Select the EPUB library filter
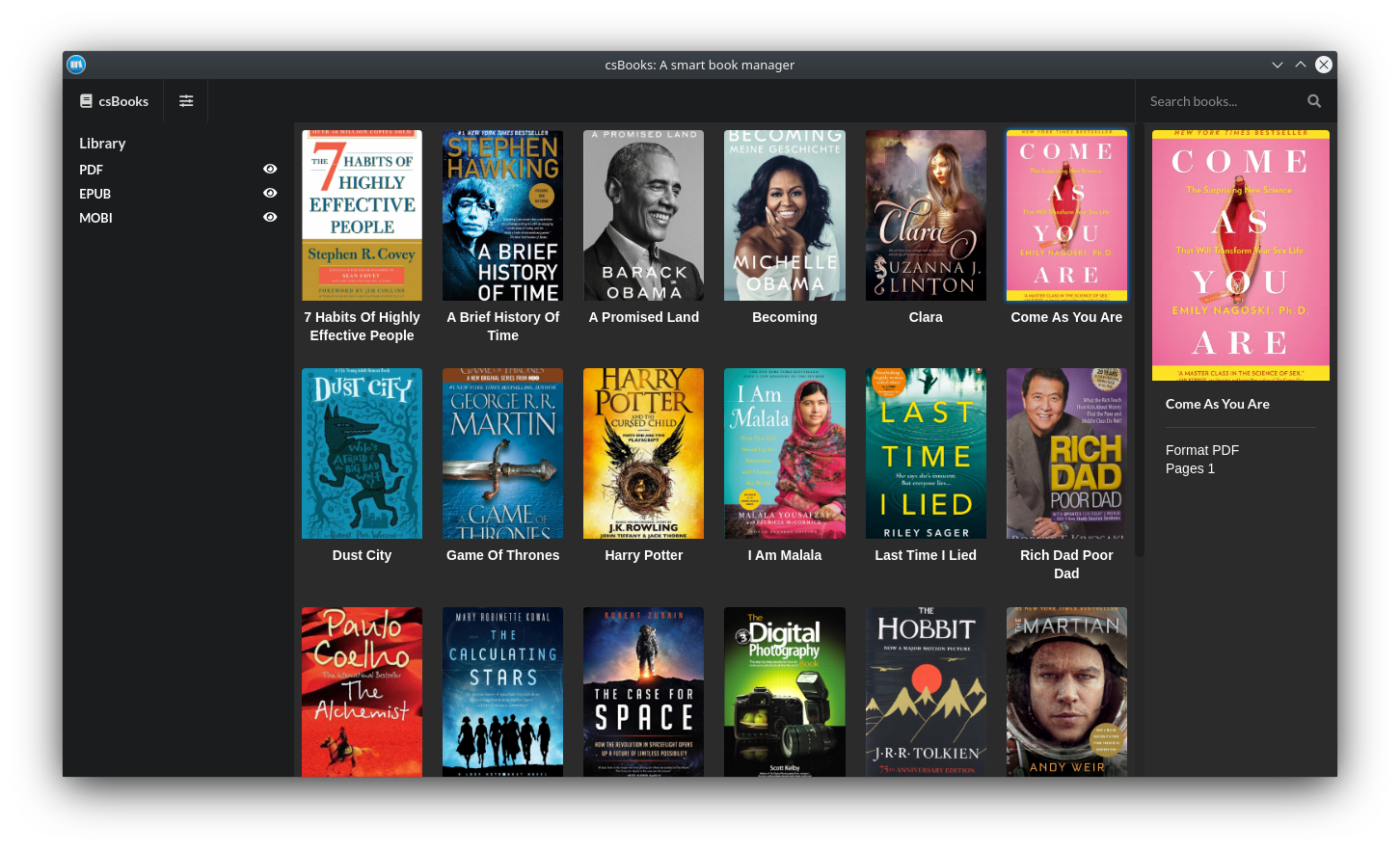The width and height of the screenshot is (1400, 851). (x=95, y=194)
